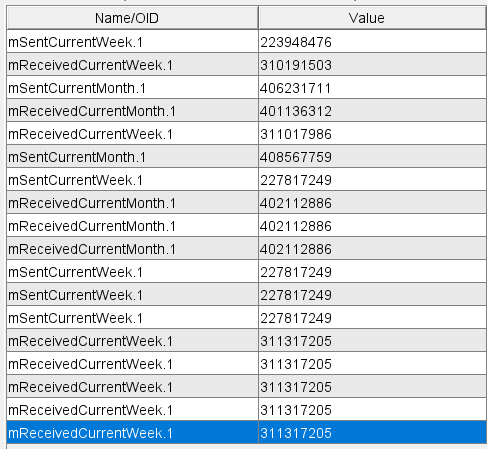Select the value cell 310191503
This screenshot has width=487, height=449.
(x=372, y=65)
